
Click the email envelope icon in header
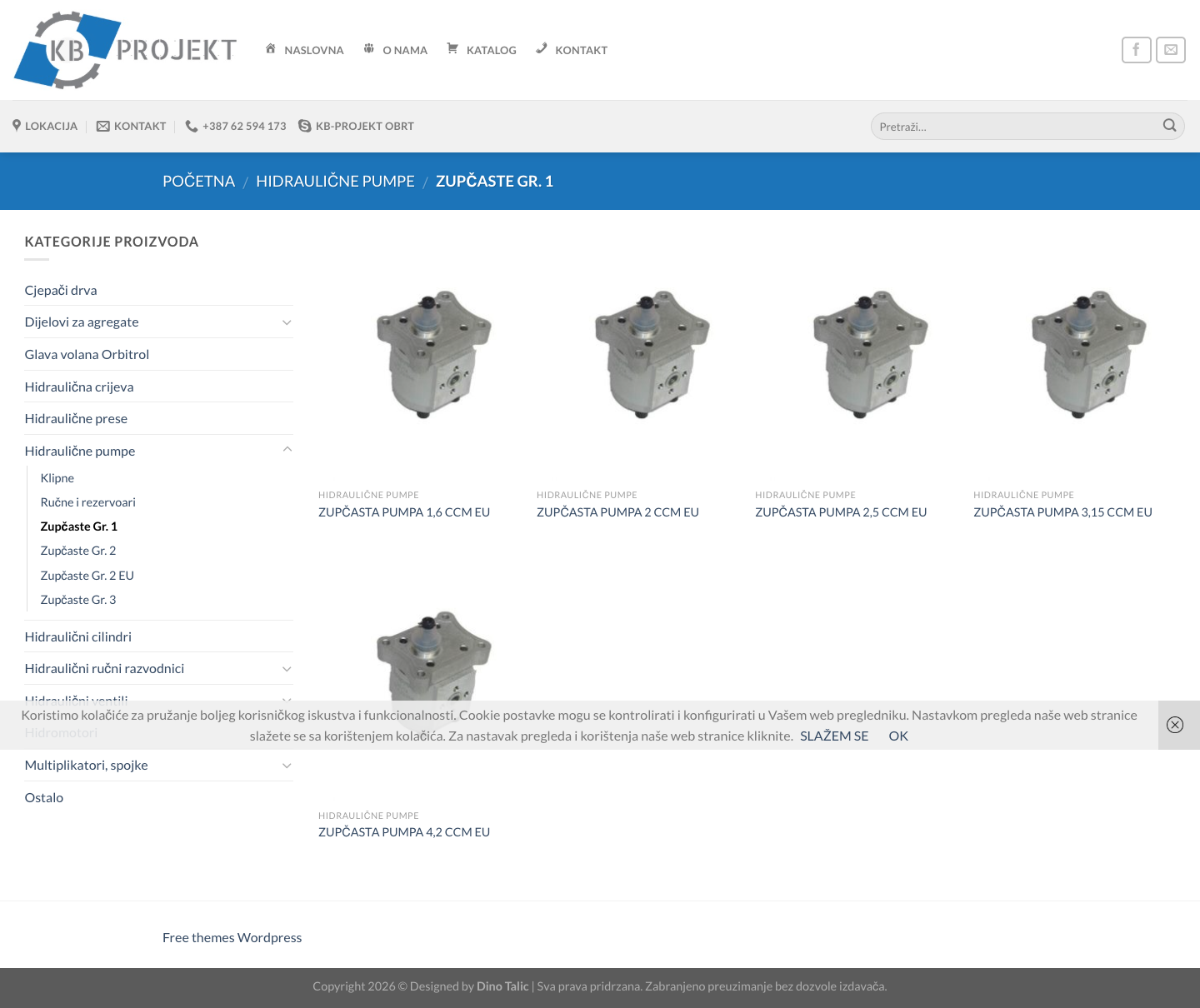[1170, 50]
